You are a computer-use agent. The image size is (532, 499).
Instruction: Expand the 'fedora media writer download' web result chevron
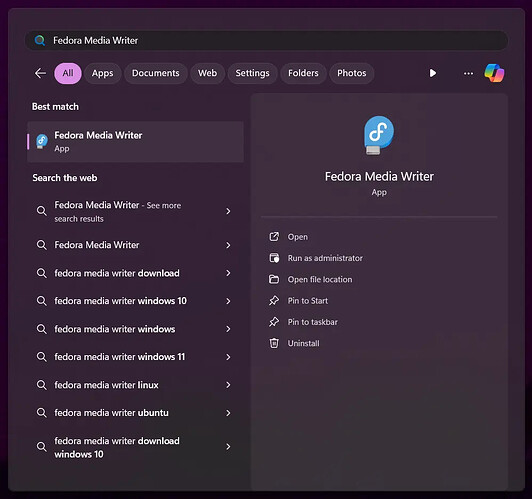(x=228, y=273)
